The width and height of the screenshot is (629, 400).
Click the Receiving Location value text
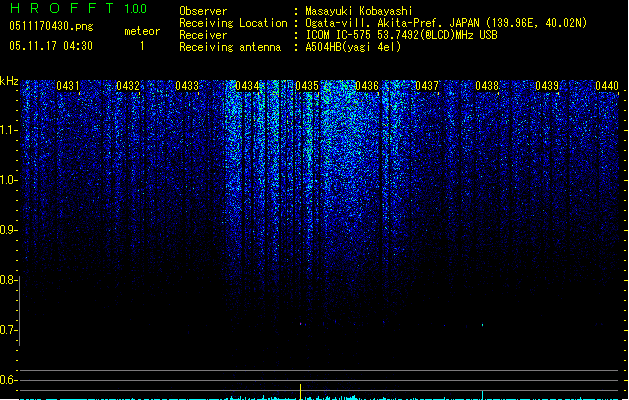click(x=446, y=23)
